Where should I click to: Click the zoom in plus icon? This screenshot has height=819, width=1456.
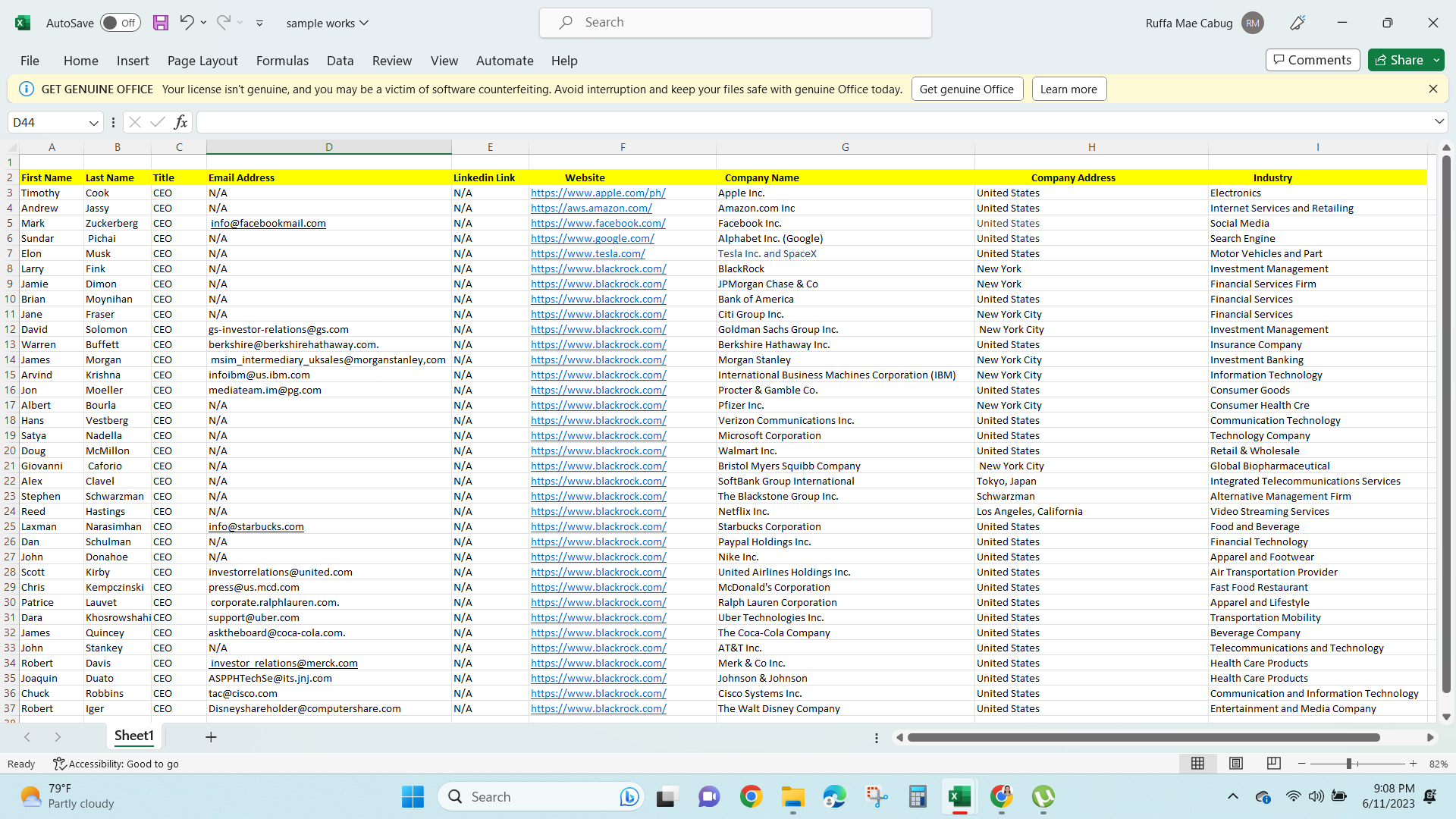[x=1414, y=764]
